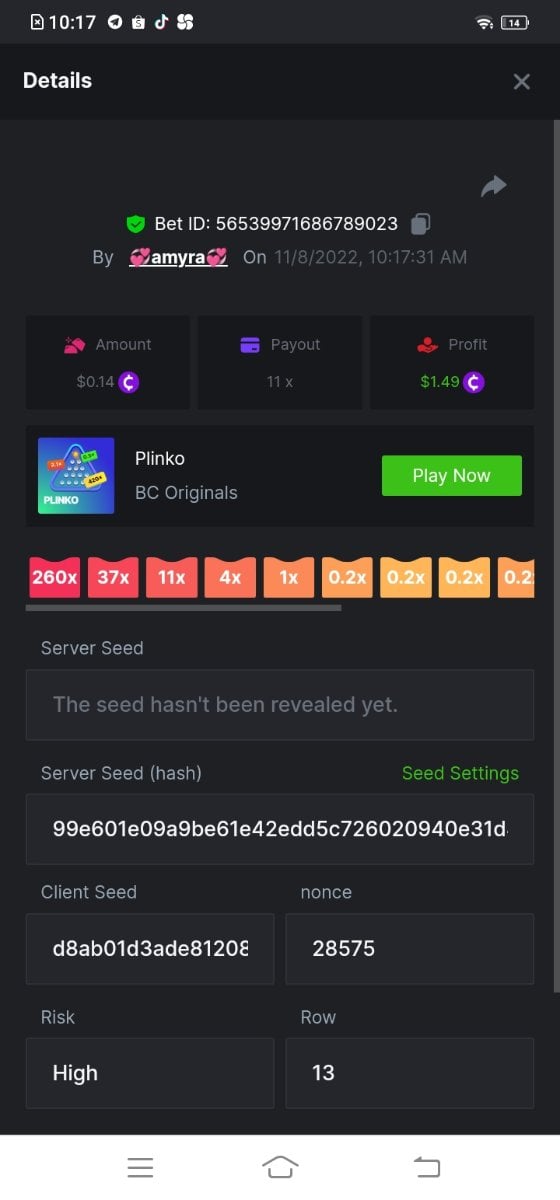Tap the share arrow icon
The height and width of the screenshot is (1200, 560).
click(494, 186)
